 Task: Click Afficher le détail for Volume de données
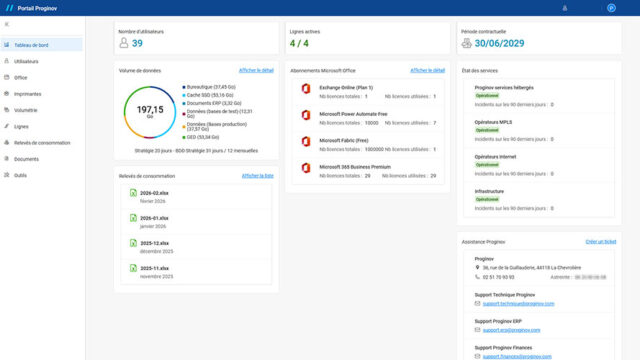tap(256, 70)
